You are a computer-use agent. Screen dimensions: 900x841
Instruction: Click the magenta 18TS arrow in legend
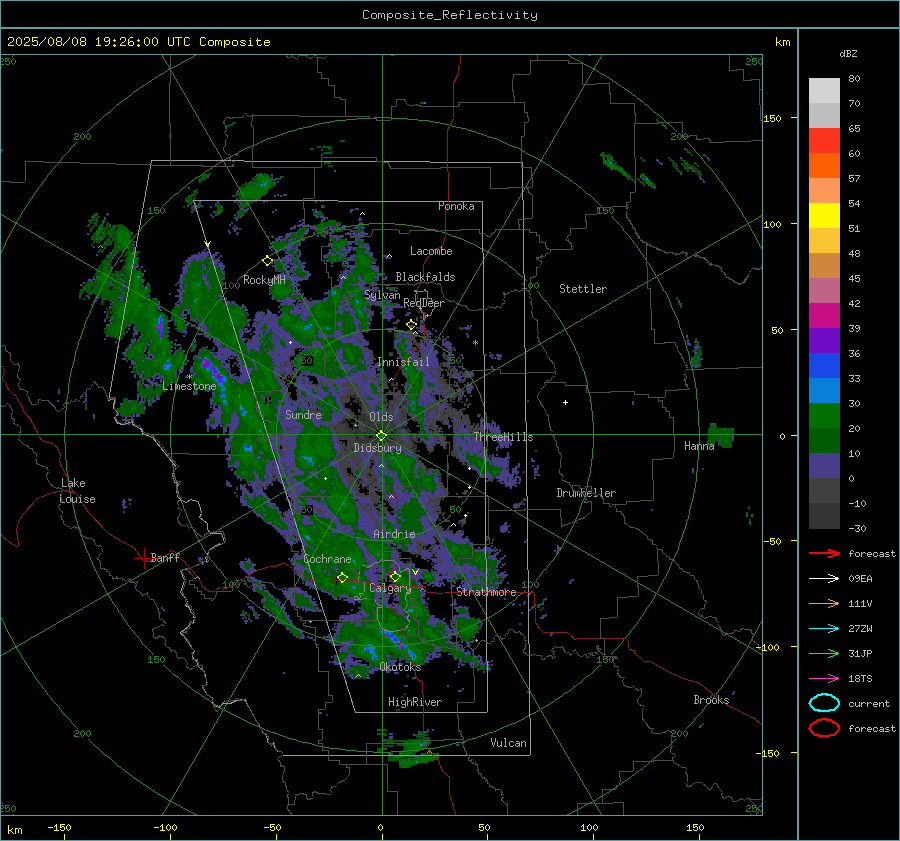point(824,679)
